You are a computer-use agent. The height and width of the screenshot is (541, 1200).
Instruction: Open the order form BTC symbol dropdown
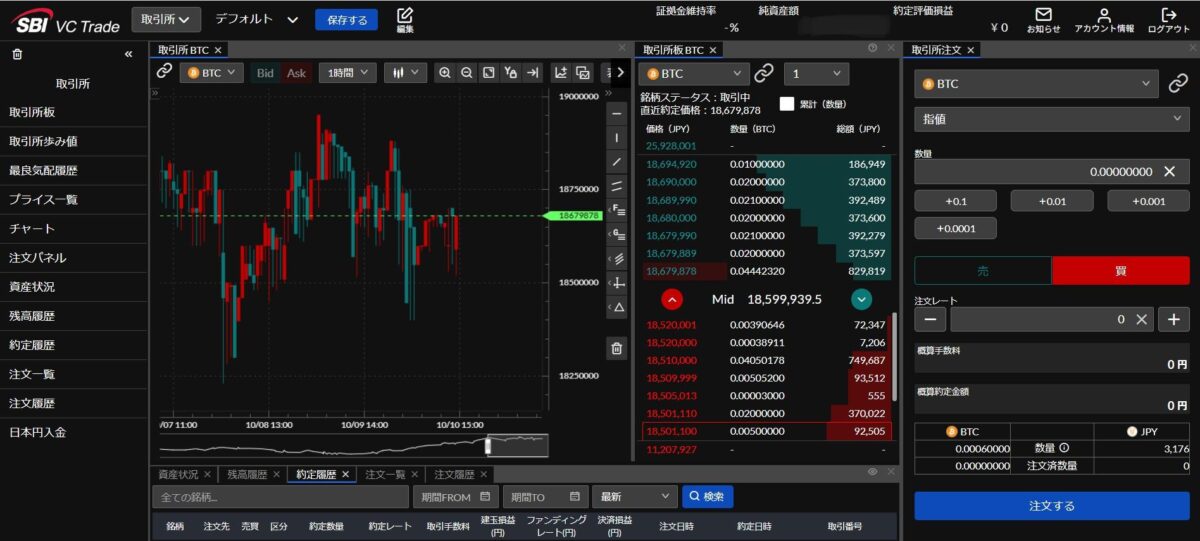1036,84
